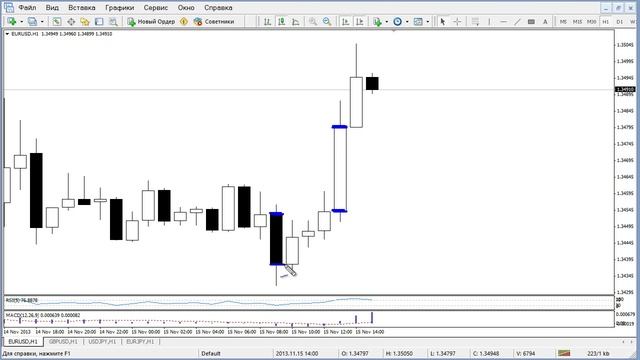Select the Trendline drawing tool
Image resolution: width=640 pixels, height=360 pixels.
coord(517,22)
